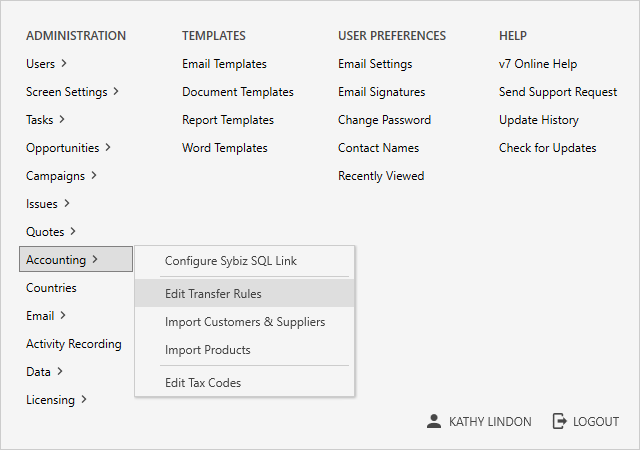
Task: Open Email Templates link
Action: tap(224, 64)
